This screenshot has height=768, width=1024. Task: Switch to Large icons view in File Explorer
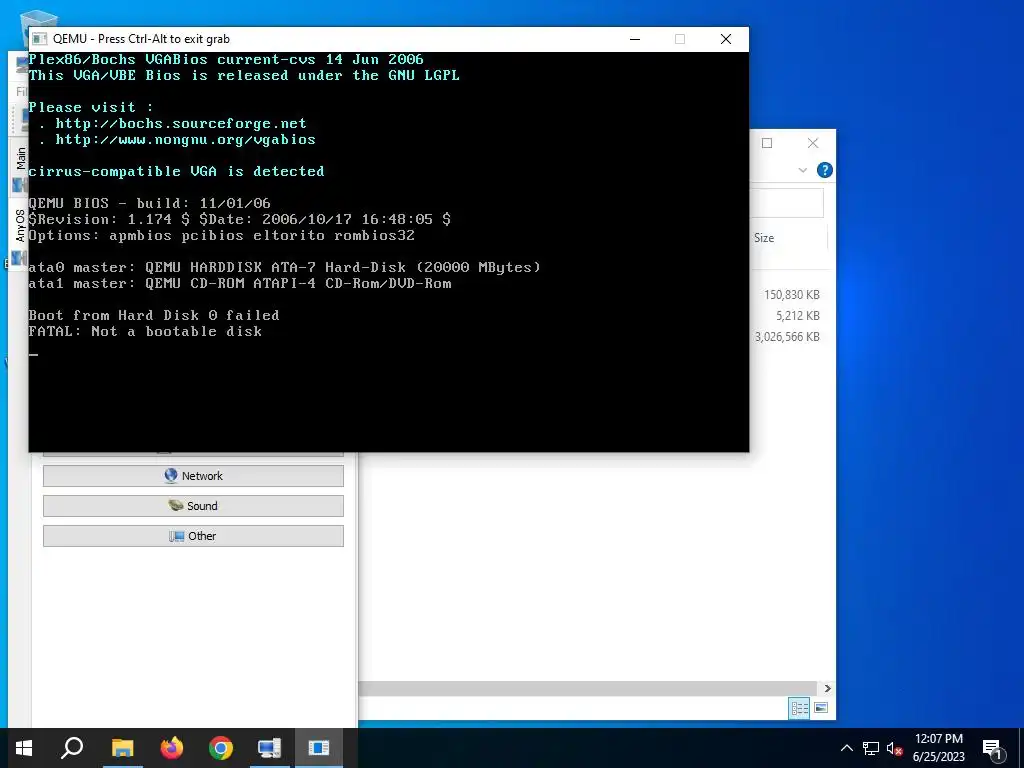[822, 709]
